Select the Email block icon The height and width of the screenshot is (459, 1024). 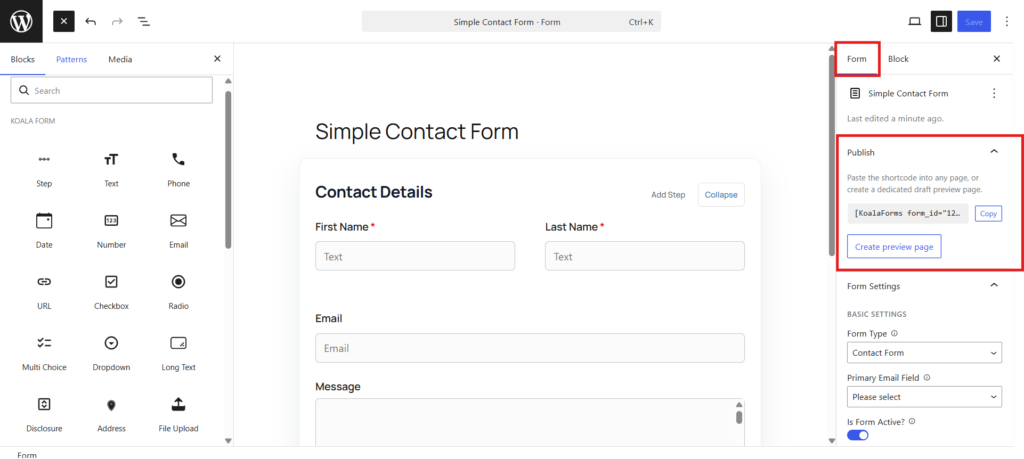[178, 221]
